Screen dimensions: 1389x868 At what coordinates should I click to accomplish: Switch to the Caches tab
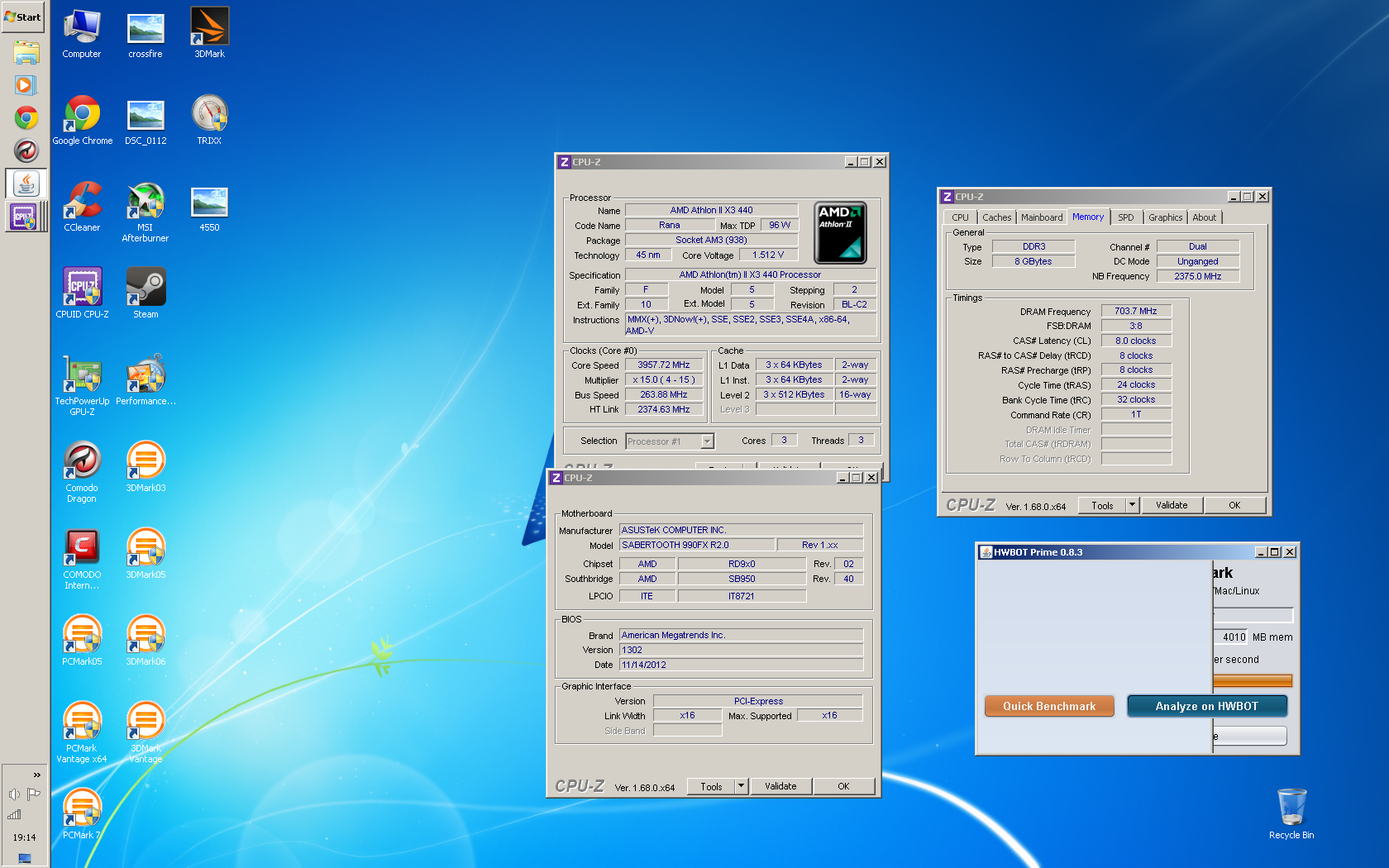pyautogui.click(x=996, y=217)
